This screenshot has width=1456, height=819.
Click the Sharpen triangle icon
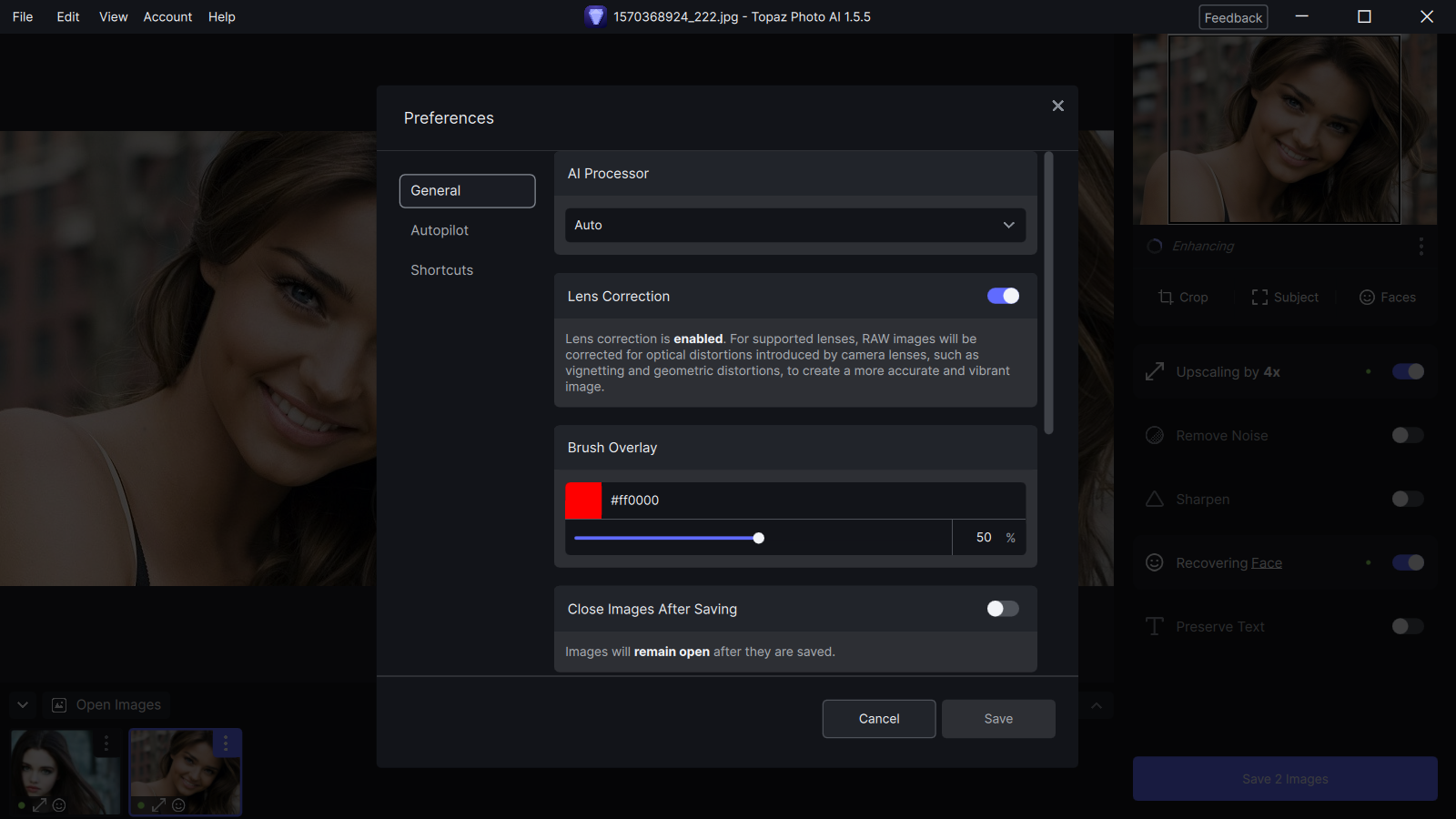[x=1155, y=499]
